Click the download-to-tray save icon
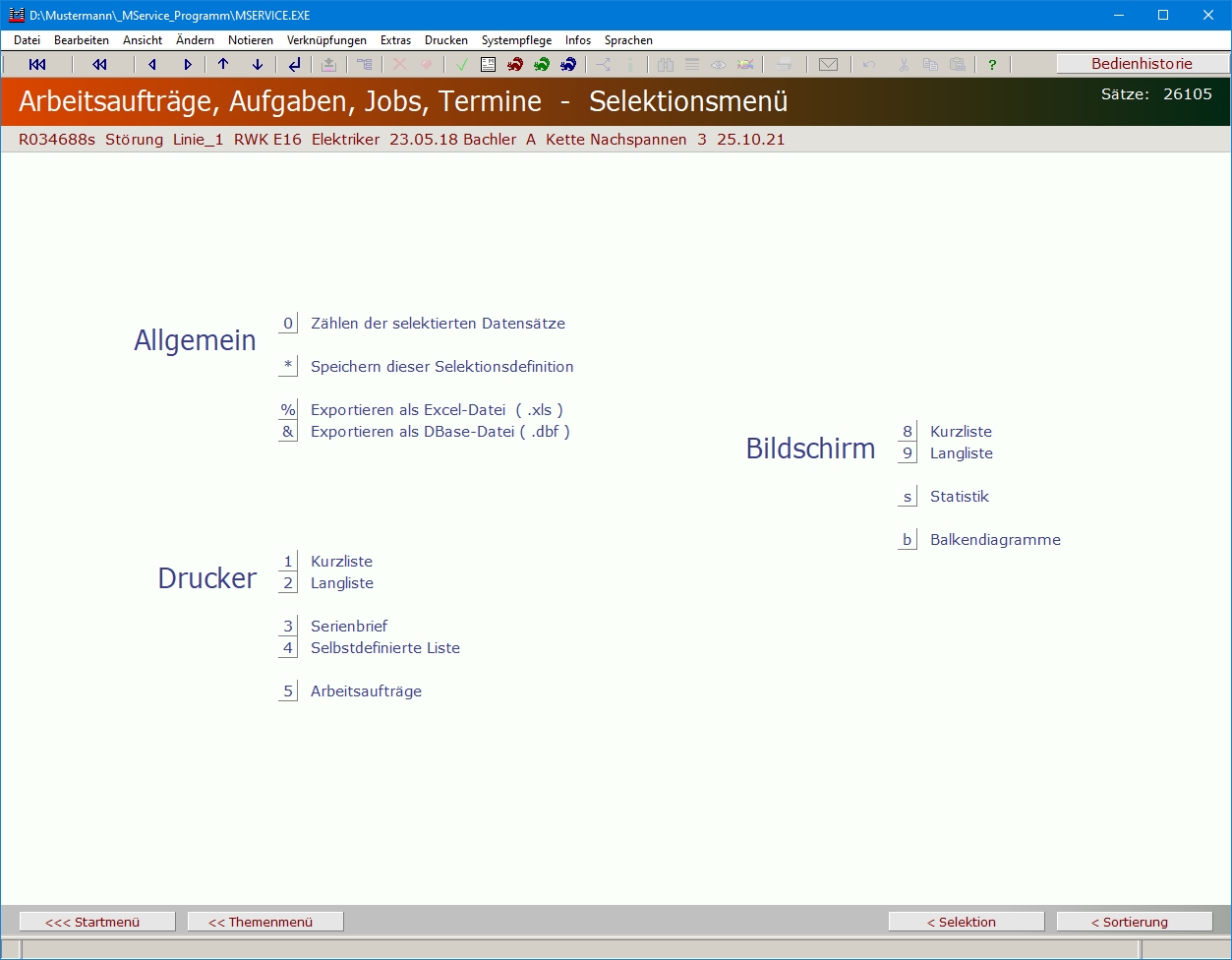The height and width of the screenshot is (960, 1232). pos(328,65)
